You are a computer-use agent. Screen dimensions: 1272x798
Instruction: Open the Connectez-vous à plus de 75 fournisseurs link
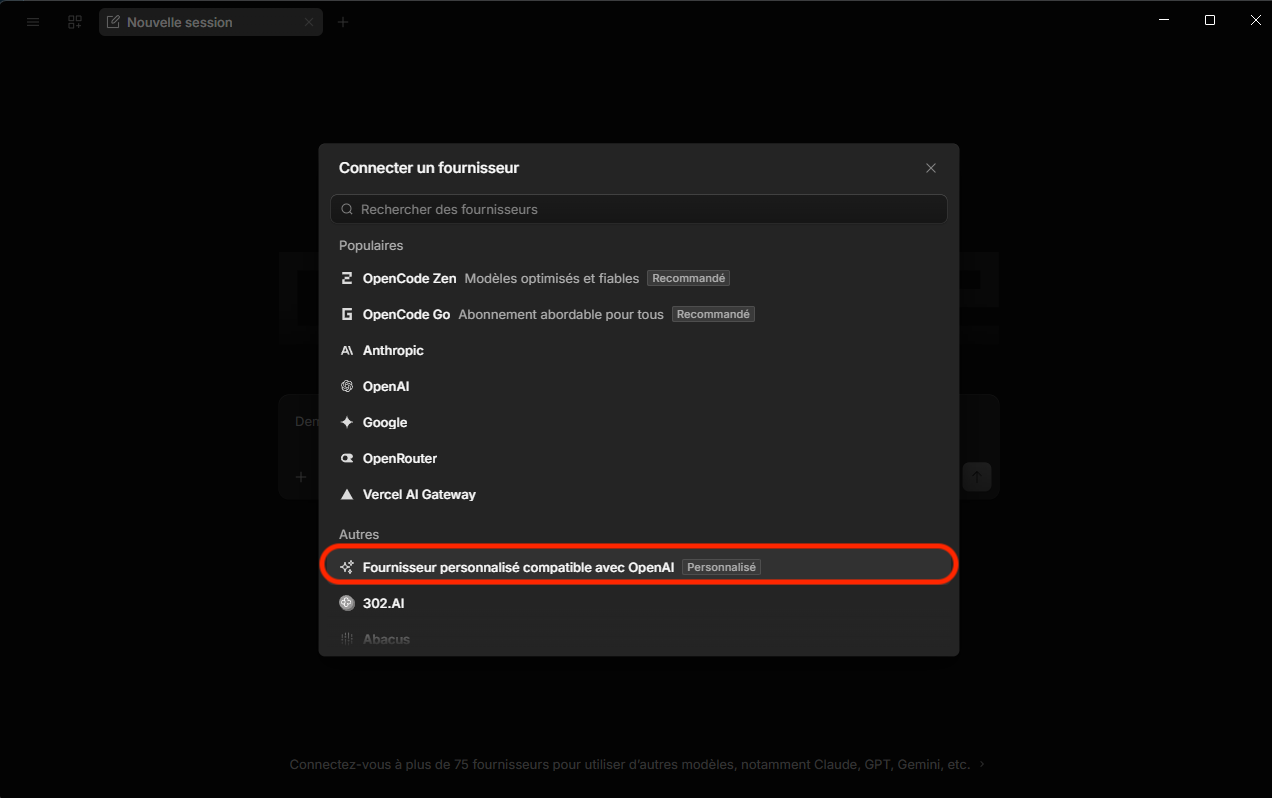[x=638, y=764]
